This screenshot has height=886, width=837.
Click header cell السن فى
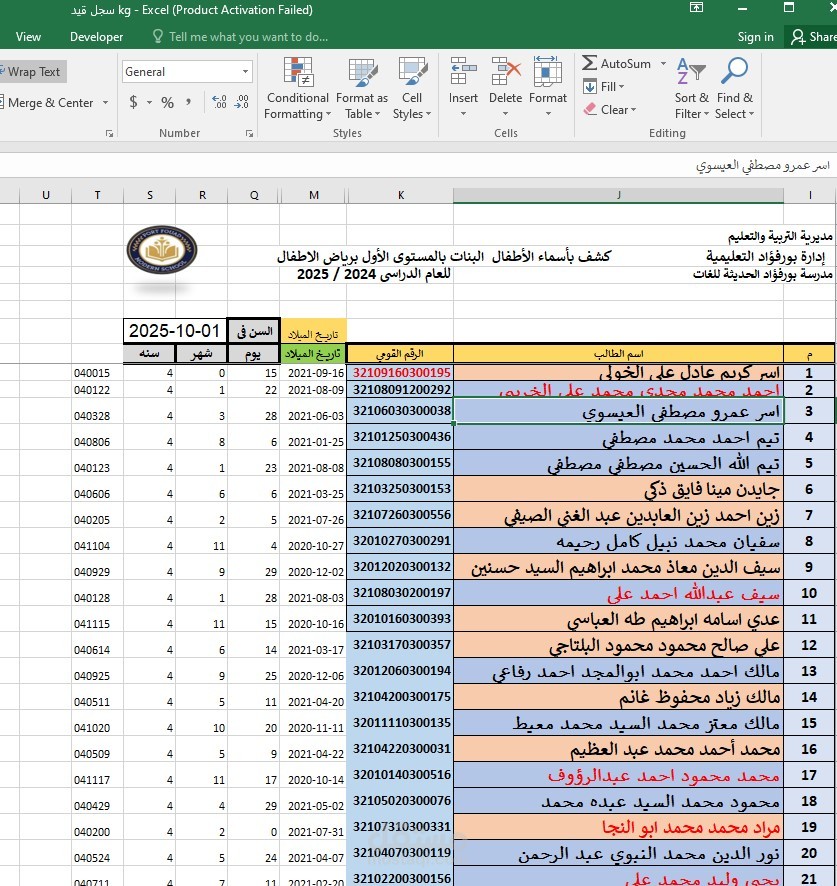click(254, 331)
